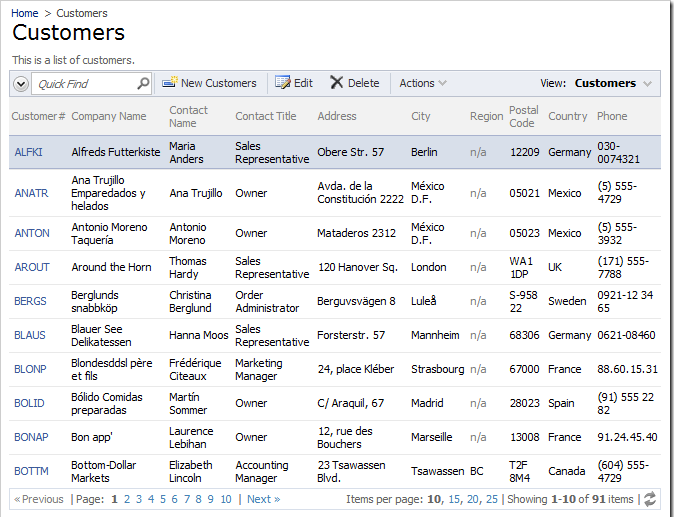Go to page 2
Viewport: 674px width, 517px height.
127,499
